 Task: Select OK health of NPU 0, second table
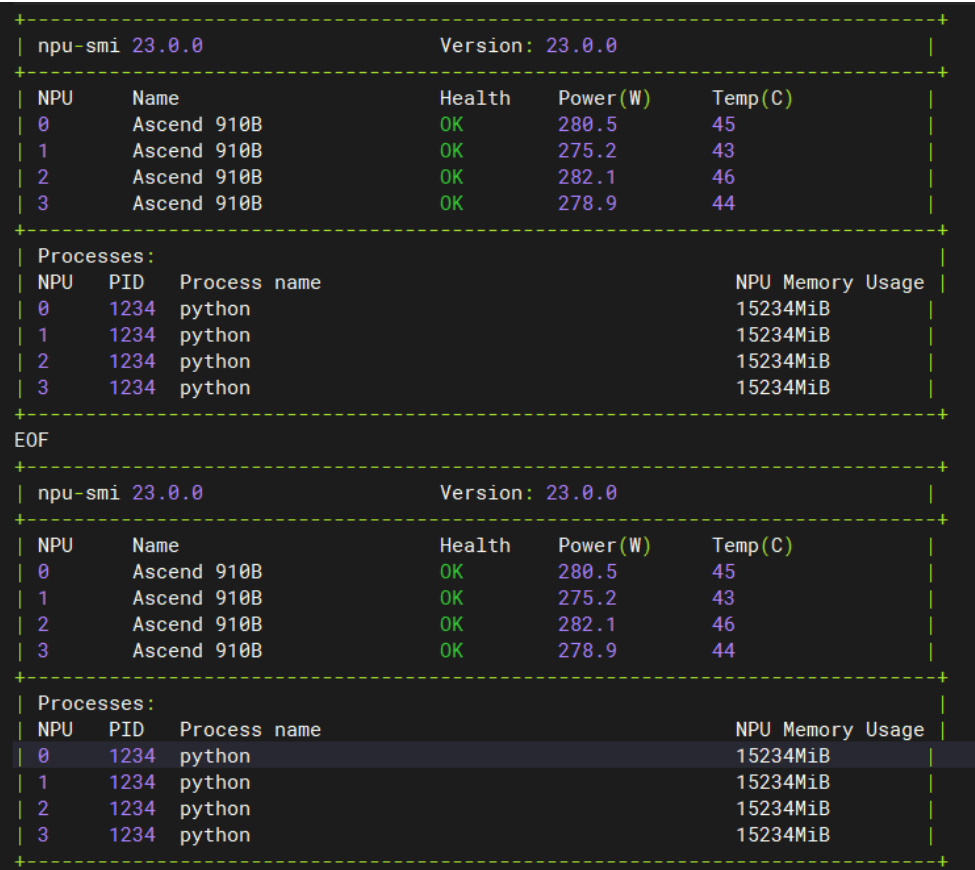click(x=451, y=572)
